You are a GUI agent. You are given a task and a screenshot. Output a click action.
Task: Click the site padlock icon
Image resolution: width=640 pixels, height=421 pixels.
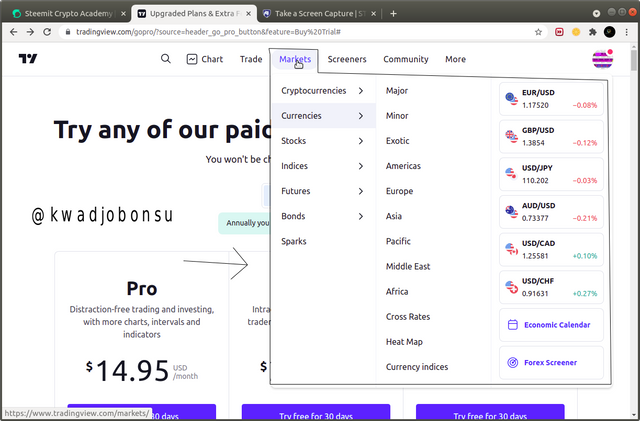click(68, 32)
